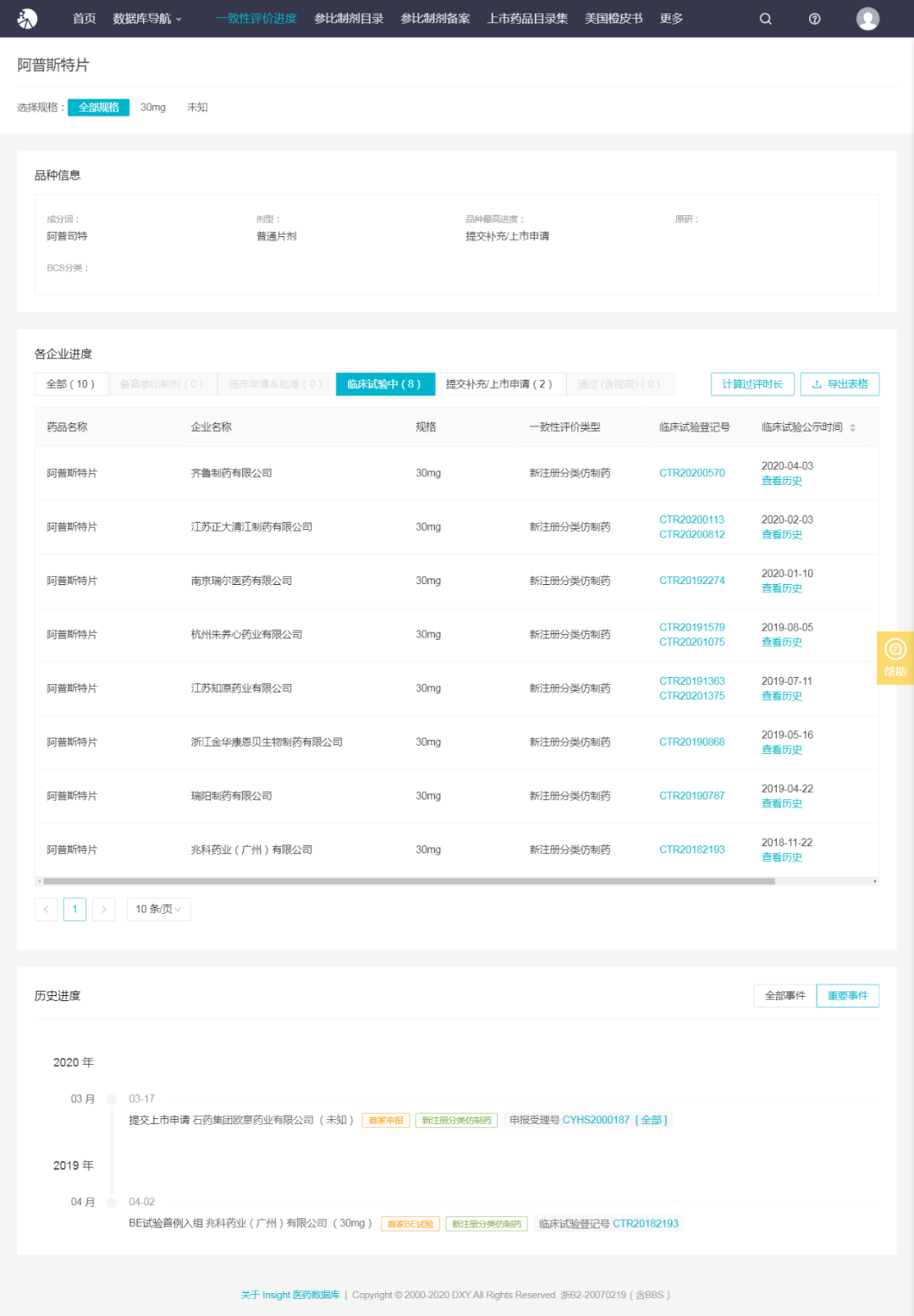Click the 首家申报 tag in the 03-17 event
The height and width of the screenshot is (1316, 914).
(x=386, y=1121)
